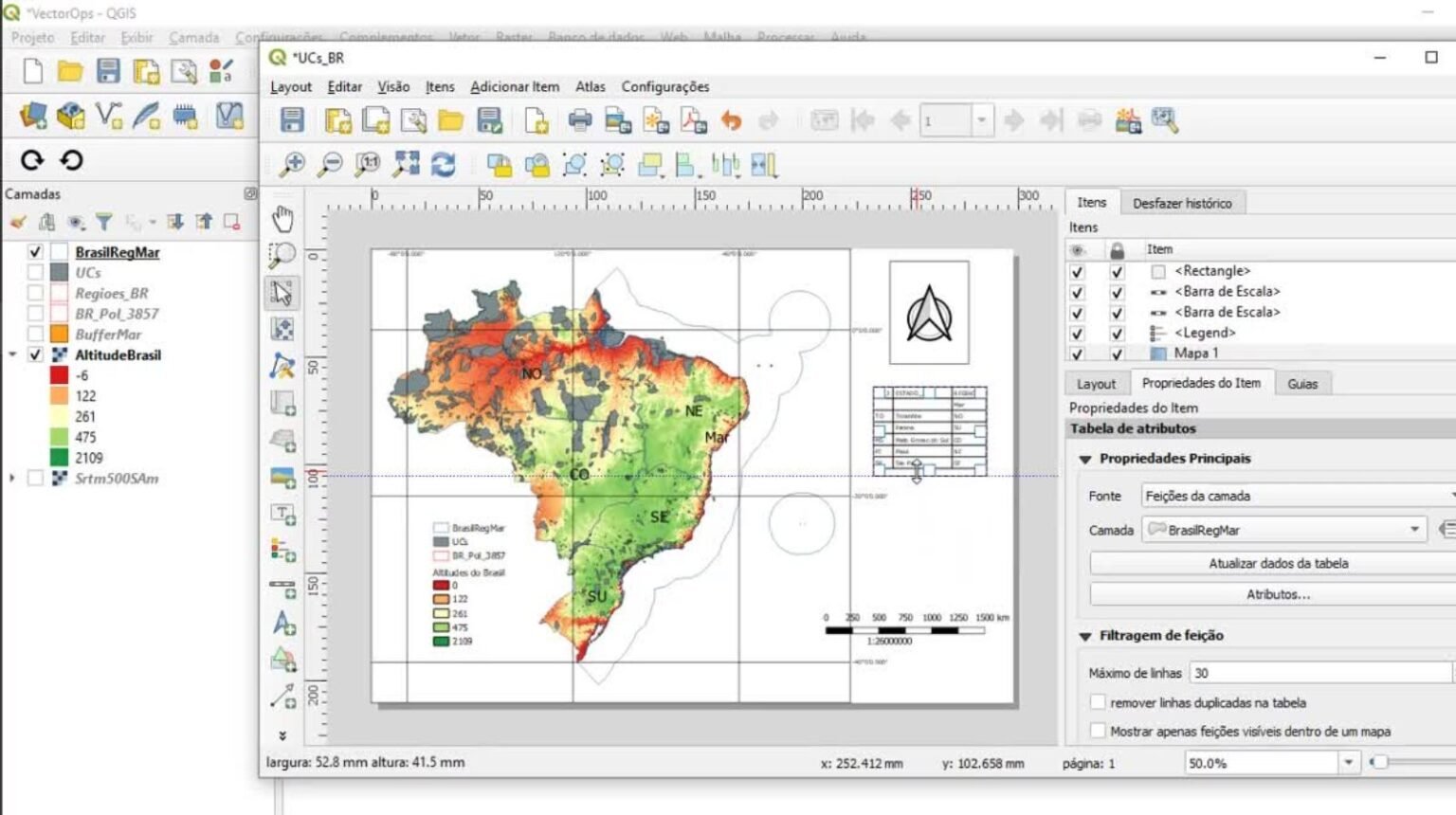Toggle visibility of the Legend item
The height and width of the screenshot is (815, 1456).
pyautogui.click(x=1077, y=334)
